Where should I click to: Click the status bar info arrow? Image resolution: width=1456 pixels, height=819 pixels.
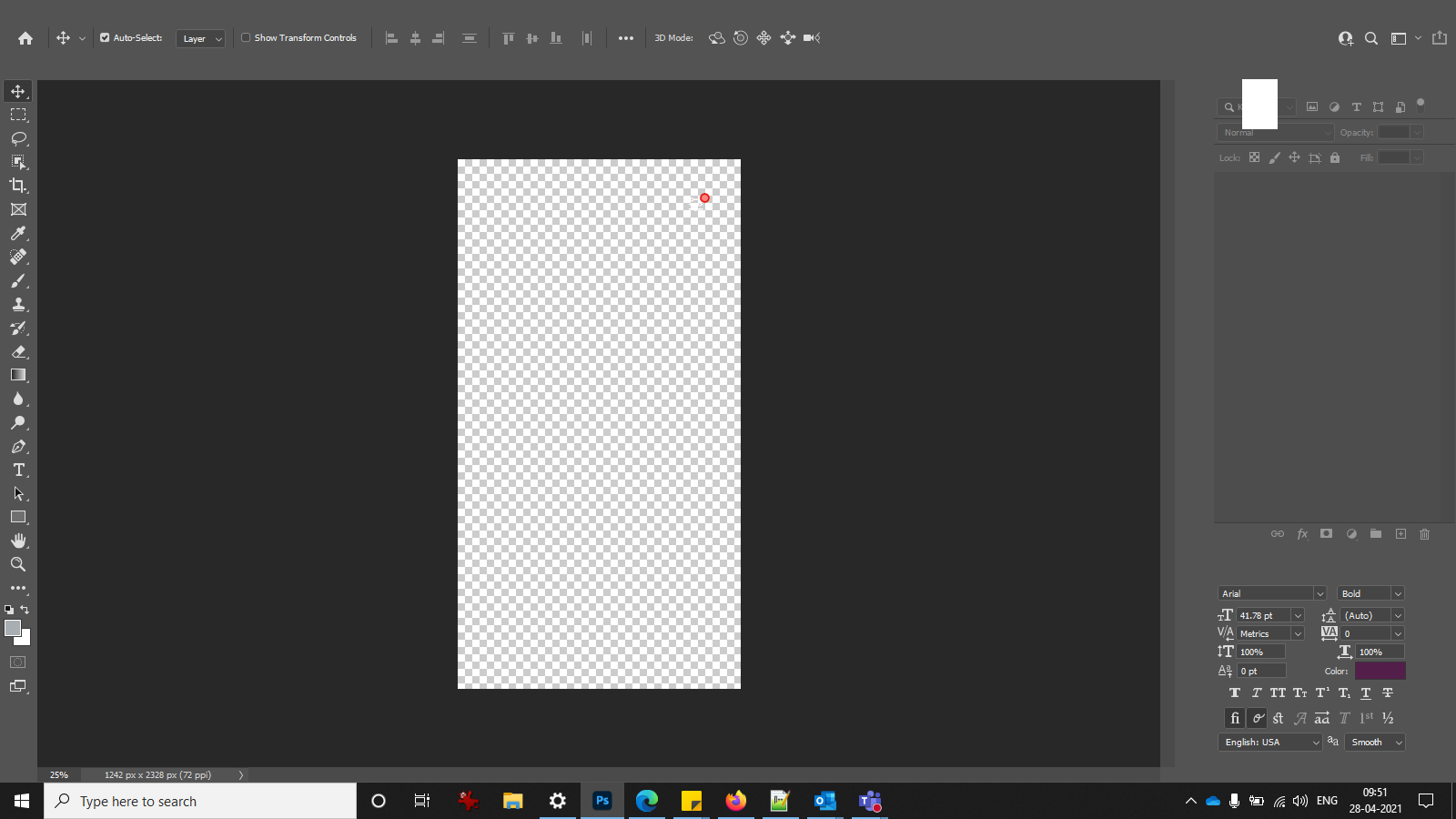click(241, 775)
